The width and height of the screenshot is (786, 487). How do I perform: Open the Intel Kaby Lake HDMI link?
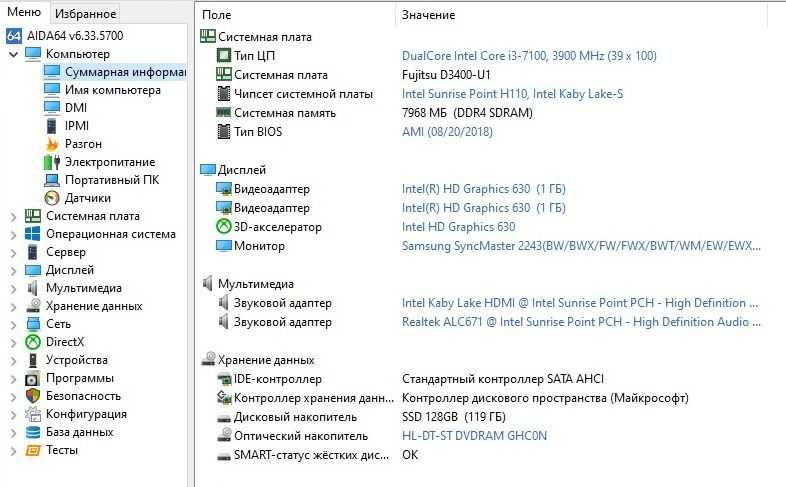tap(580, 303)
